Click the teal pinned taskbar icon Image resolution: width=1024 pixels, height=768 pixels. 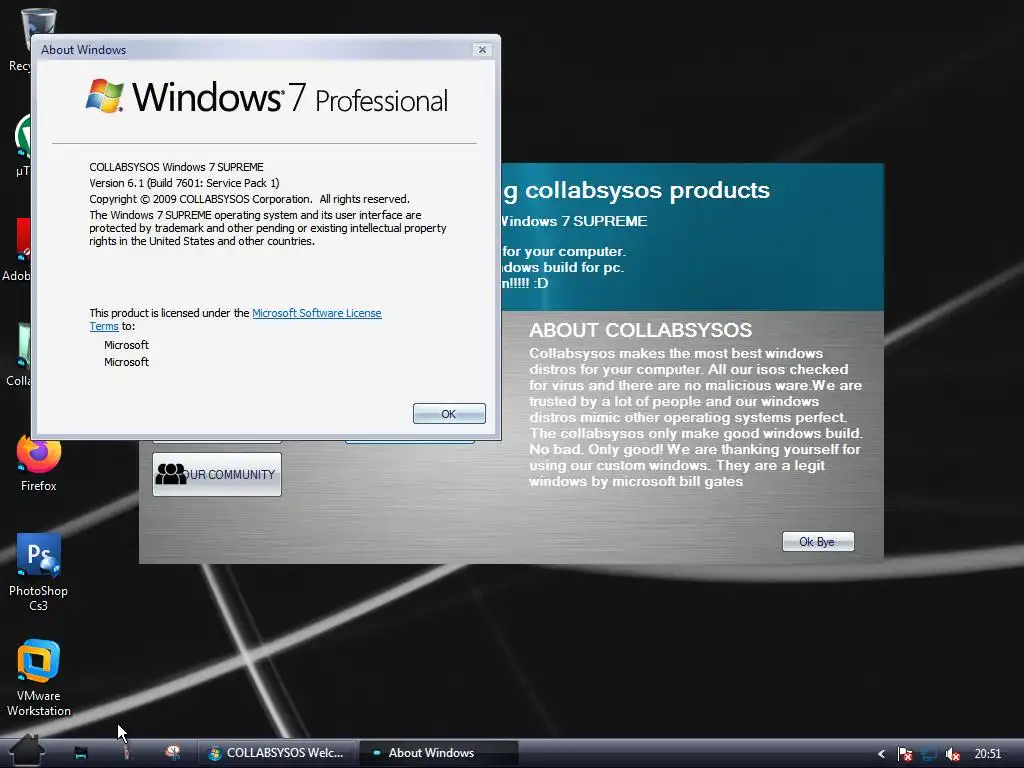pyautogui.click(x=80, y=753)
